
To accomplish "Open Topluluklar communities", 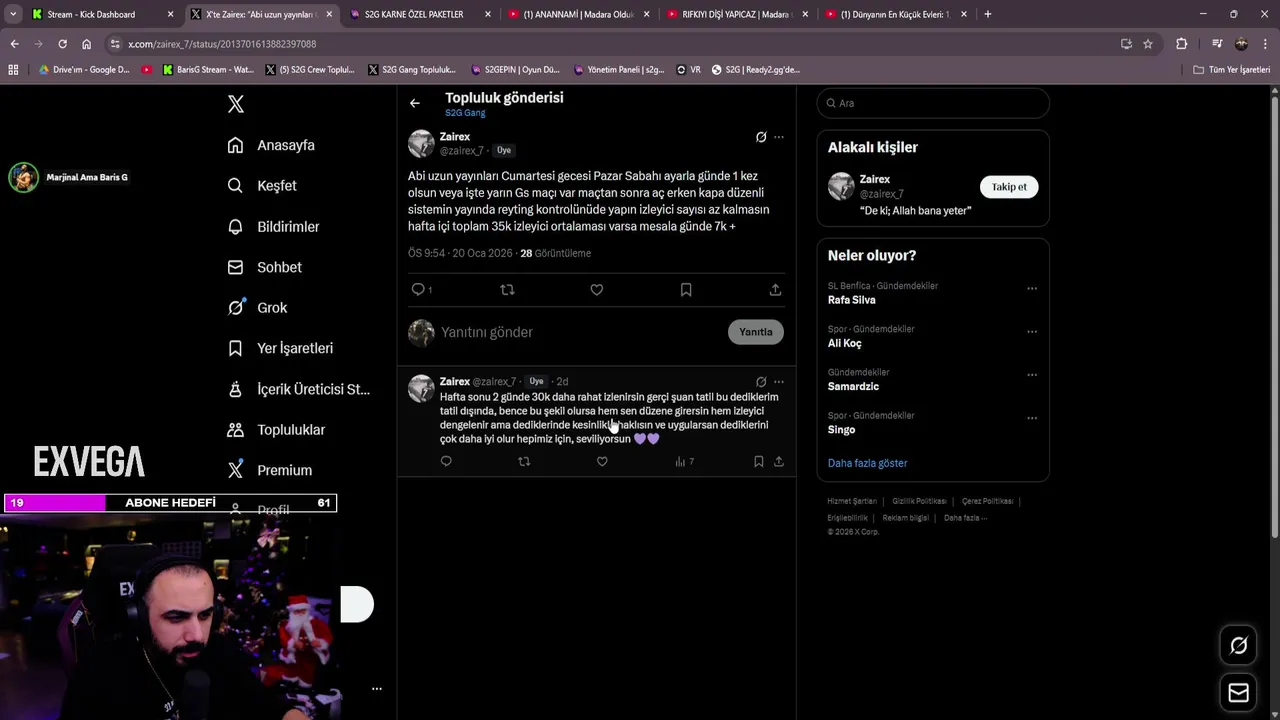I will coord(276,430).
